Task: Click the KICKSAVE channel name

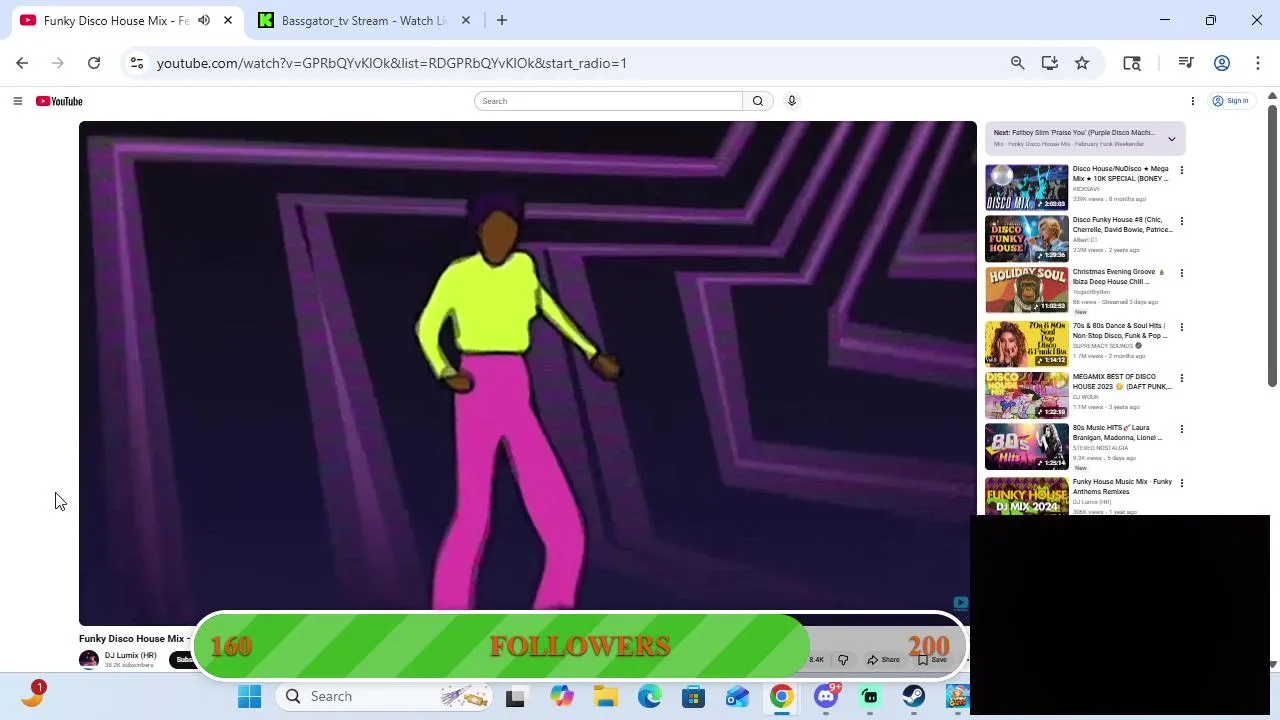Action: (x=1086, y=189)
